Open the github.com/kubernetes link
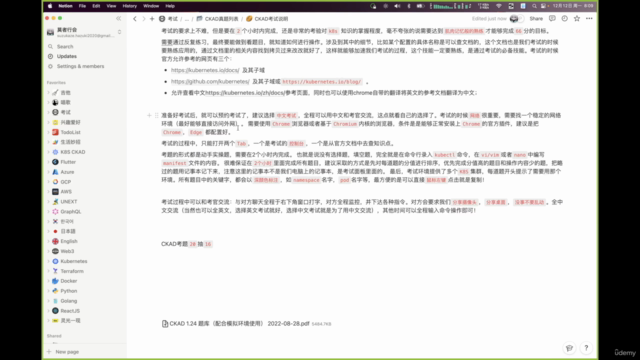The width and height of the screenshot is (640, 360). pyautogui.click(x=210, y=82)
